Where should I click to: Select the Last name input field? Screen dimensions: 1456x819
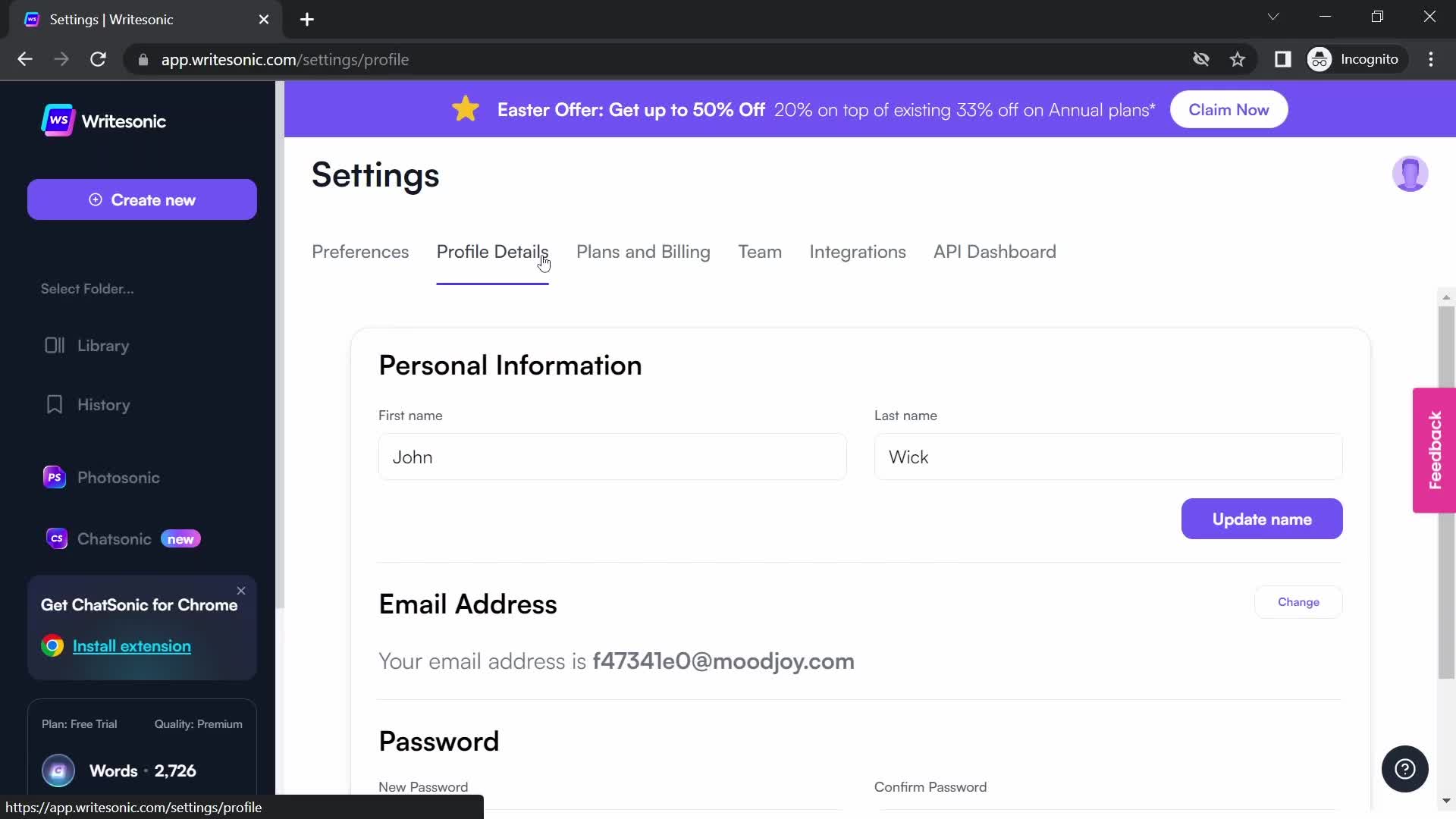coord(1108,457)
